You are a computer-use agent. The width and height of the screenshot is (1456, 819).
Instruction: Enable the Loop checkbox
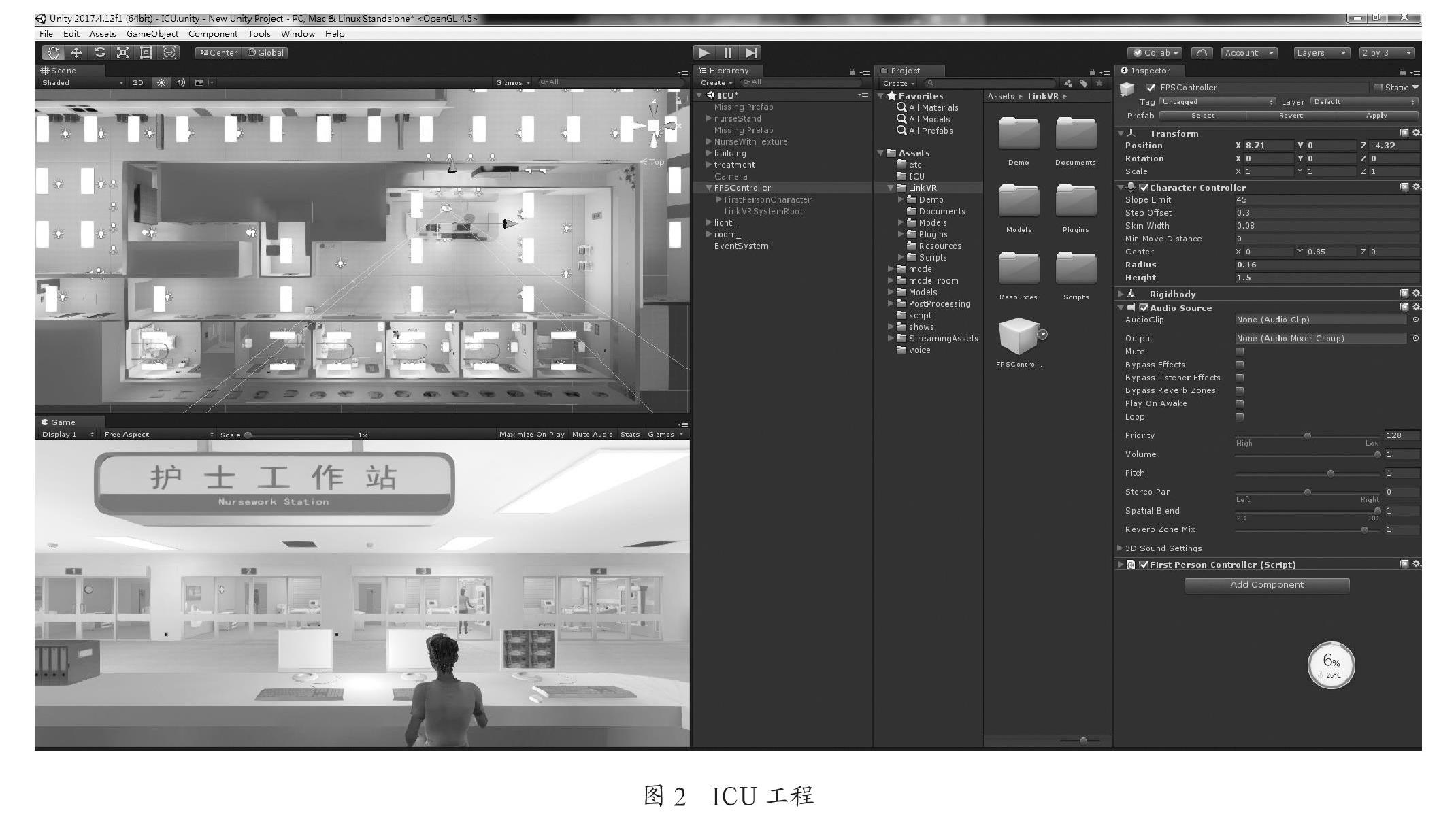[x=1240, y=416]
